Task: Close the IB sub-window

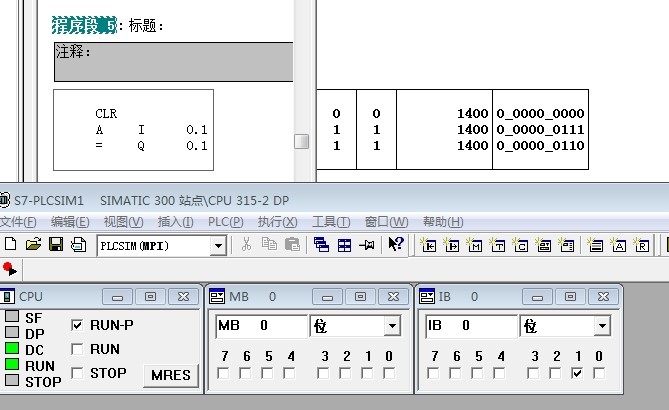Action: 603,297
